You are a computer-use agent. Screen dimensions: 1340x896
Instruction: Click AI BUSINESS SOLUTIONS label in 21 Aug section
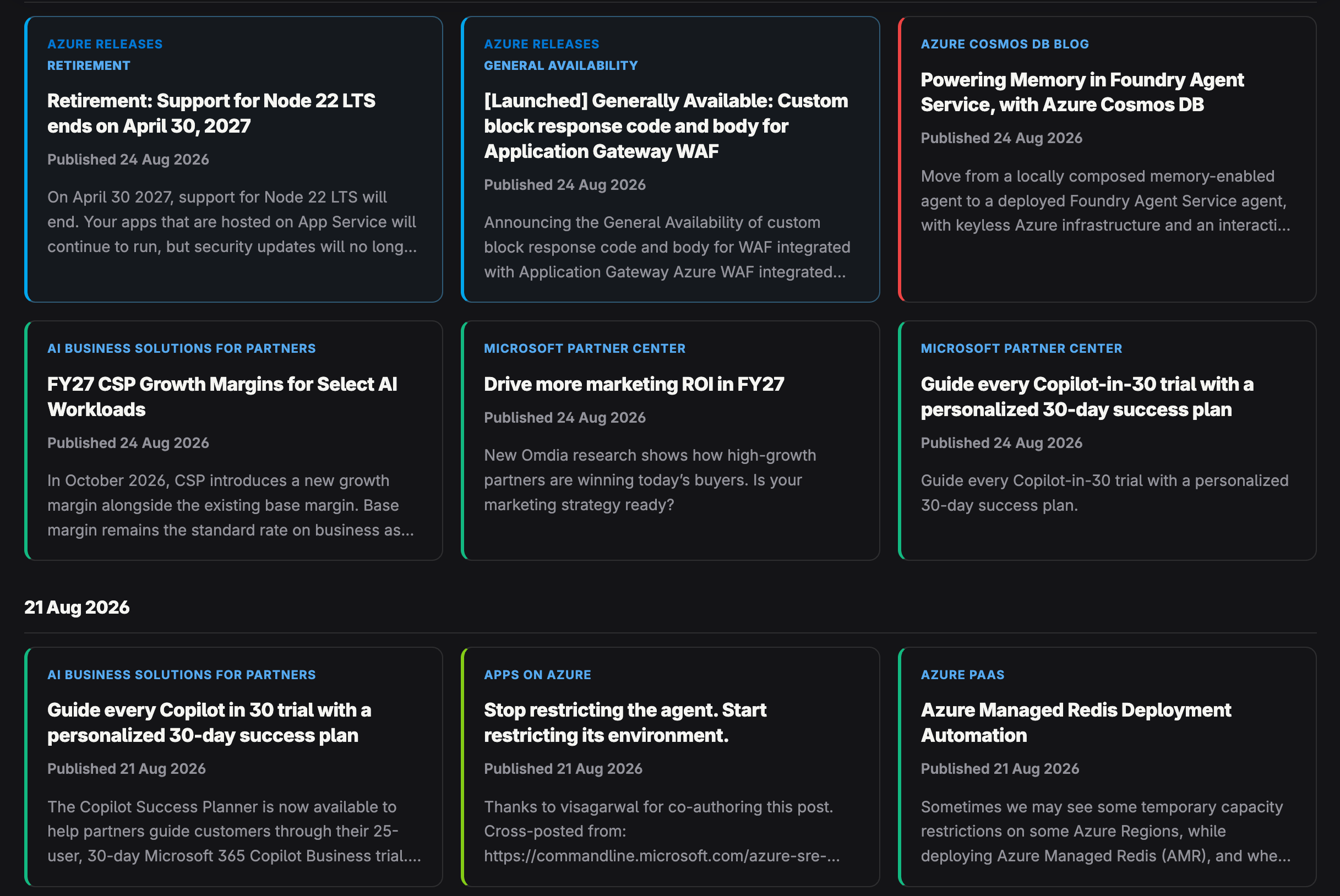pyautogui.click(x=181, y=675)
